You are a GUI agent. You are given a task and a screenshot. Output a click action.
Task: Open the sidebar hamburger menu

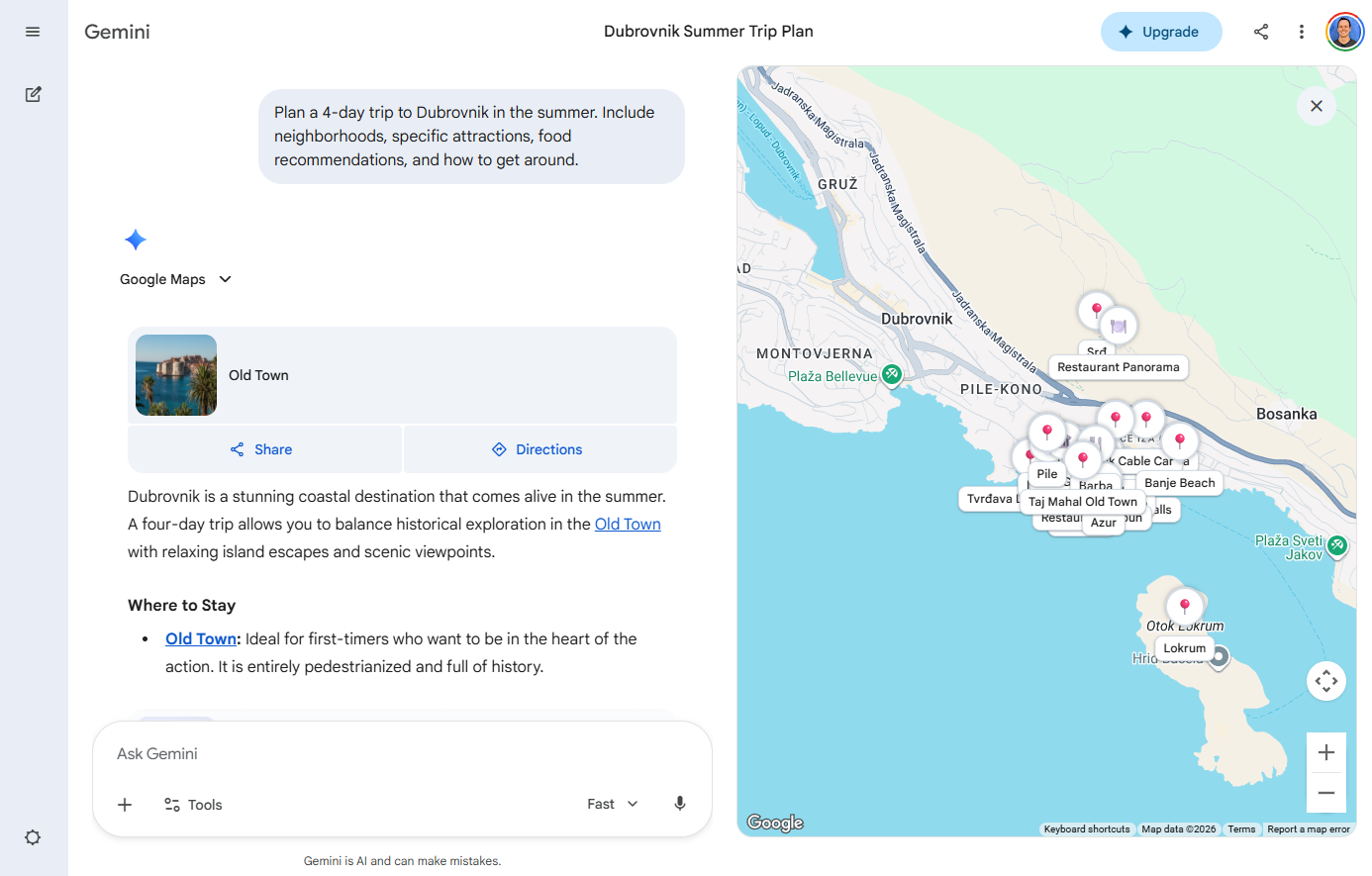(32, 31)
